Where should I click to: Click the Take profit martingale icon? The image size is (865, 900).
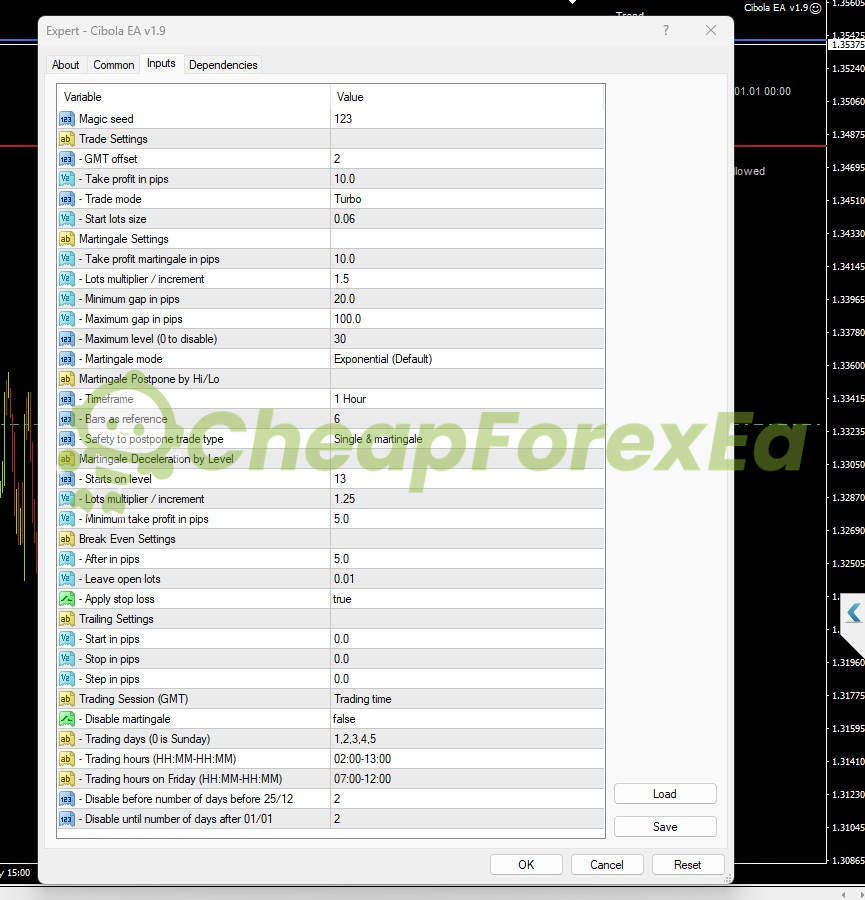click(x=67, y=259)
